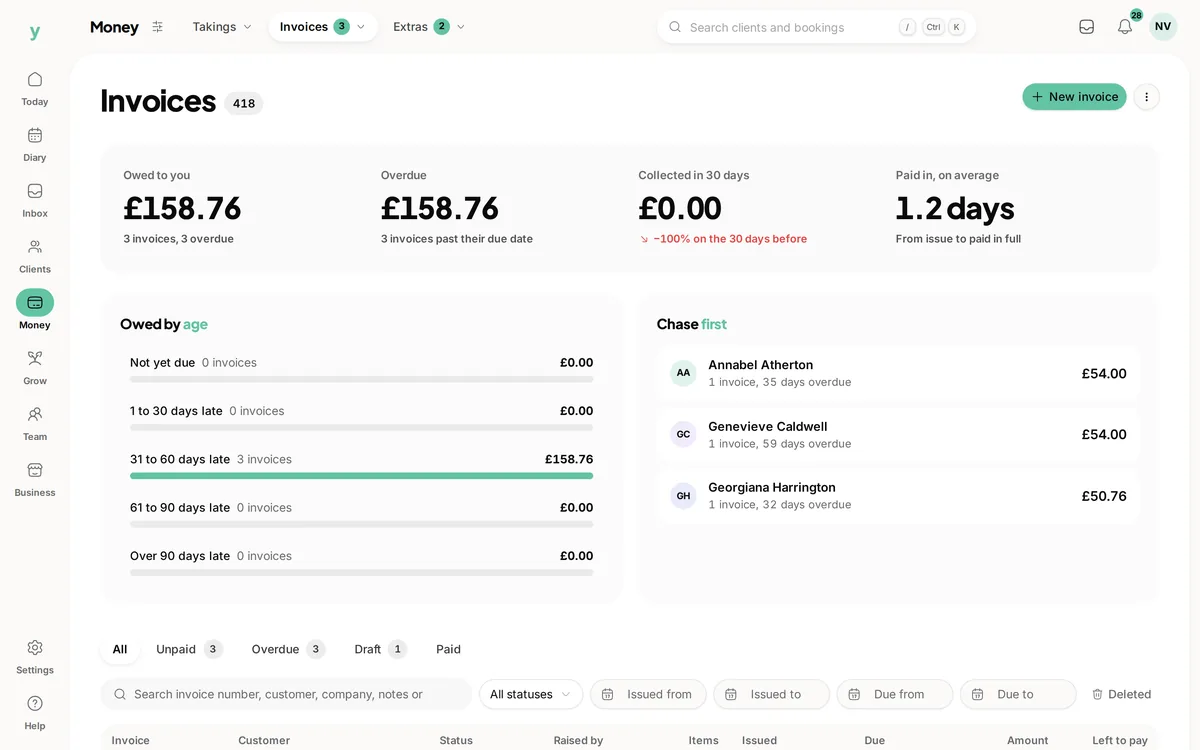
Task: Click the 61 to 90 days late row
Action: click(361, 513)
